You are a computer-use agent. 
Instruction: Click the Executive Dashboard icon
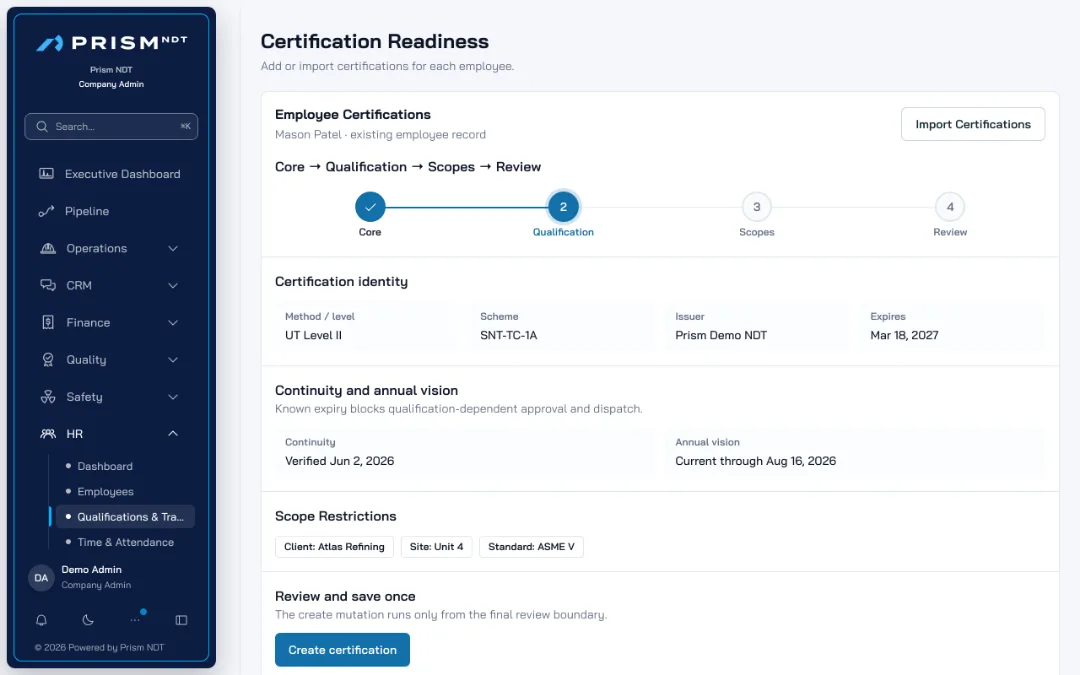pyautogui.click(x=46, y=174)
